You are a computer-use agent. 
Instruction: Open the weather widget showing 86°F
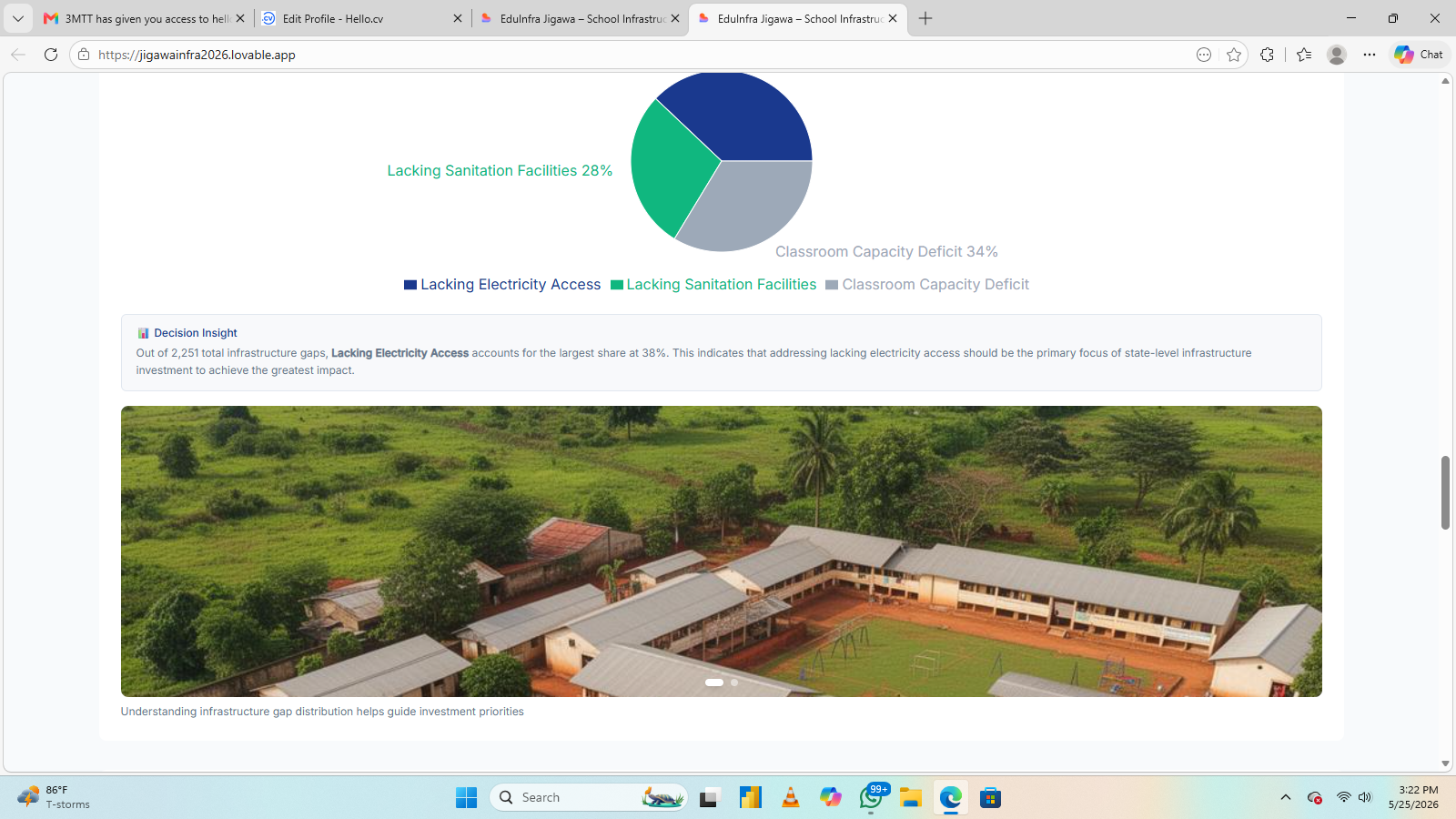[55, 798]
